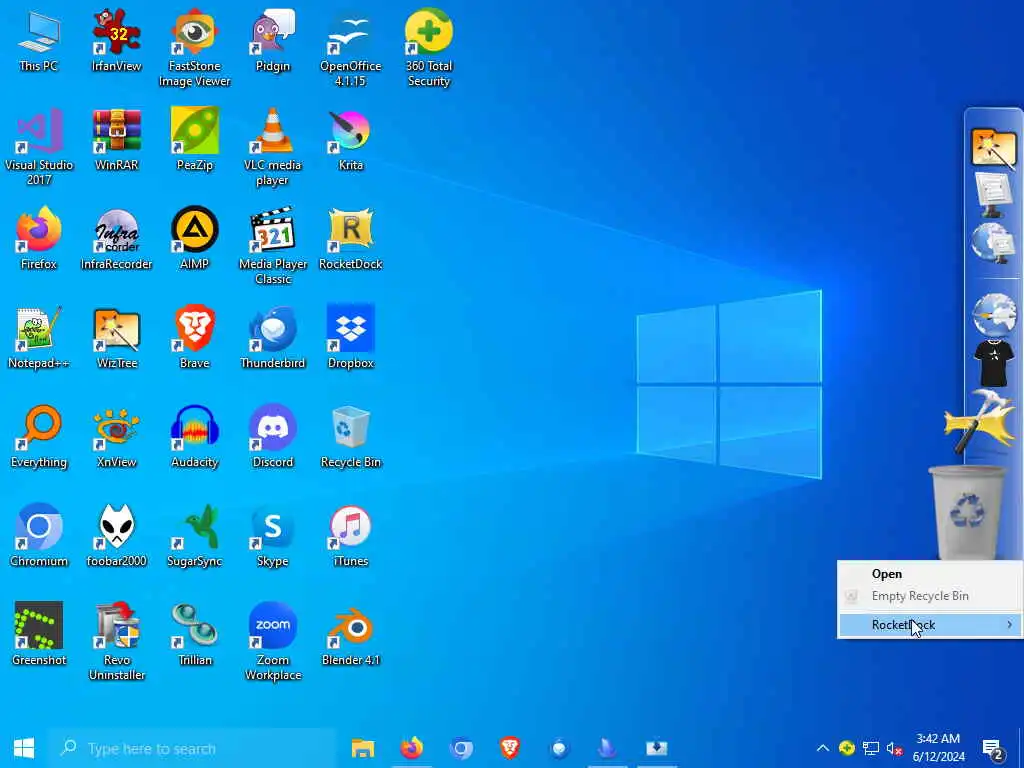This screenshot has width=1024, height=768.
Task: Open Brave from the taskbar
Action: pos(509,748)
